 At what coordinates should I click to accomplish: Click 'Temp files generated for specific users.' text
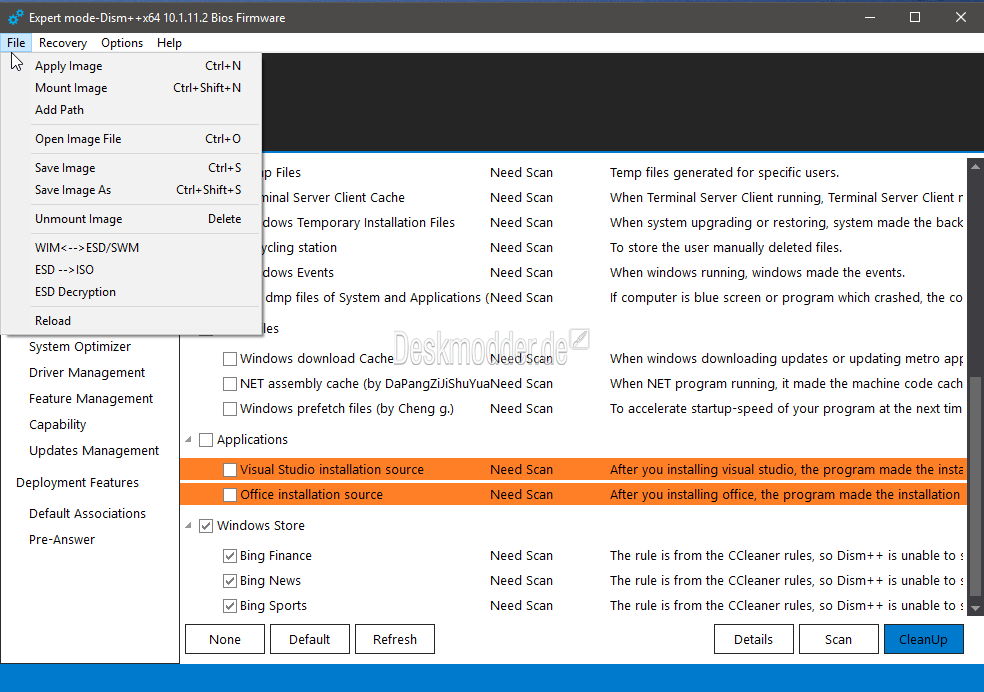pos(724,173)
